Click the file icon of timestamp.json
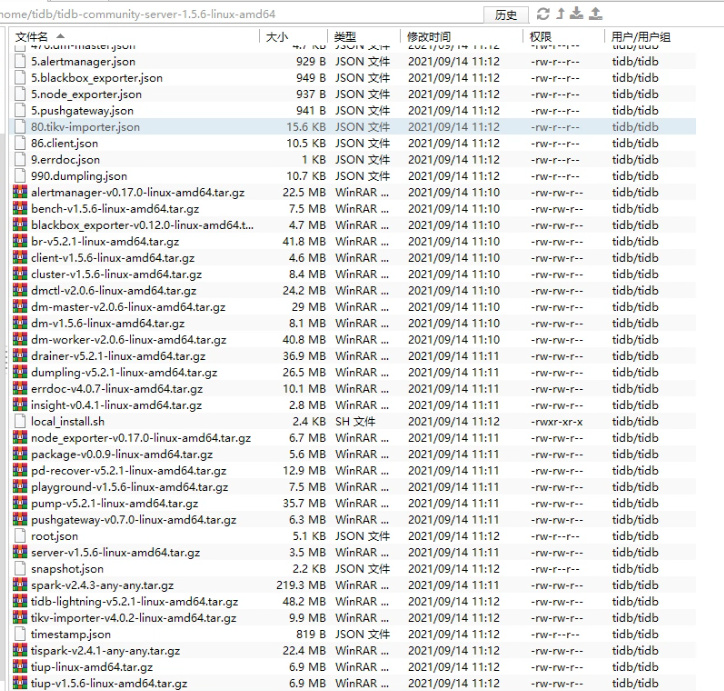The width and height of the screenshot is (724, 691). [20, 634]
